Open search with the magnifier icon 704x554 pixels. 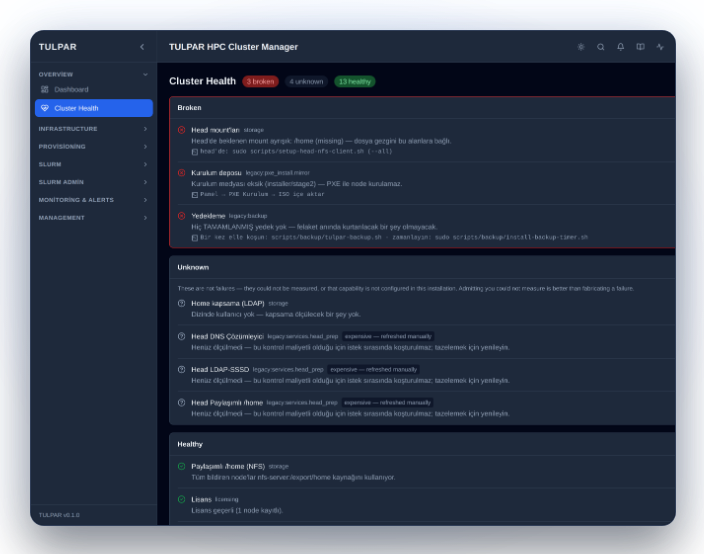point(601,47)
